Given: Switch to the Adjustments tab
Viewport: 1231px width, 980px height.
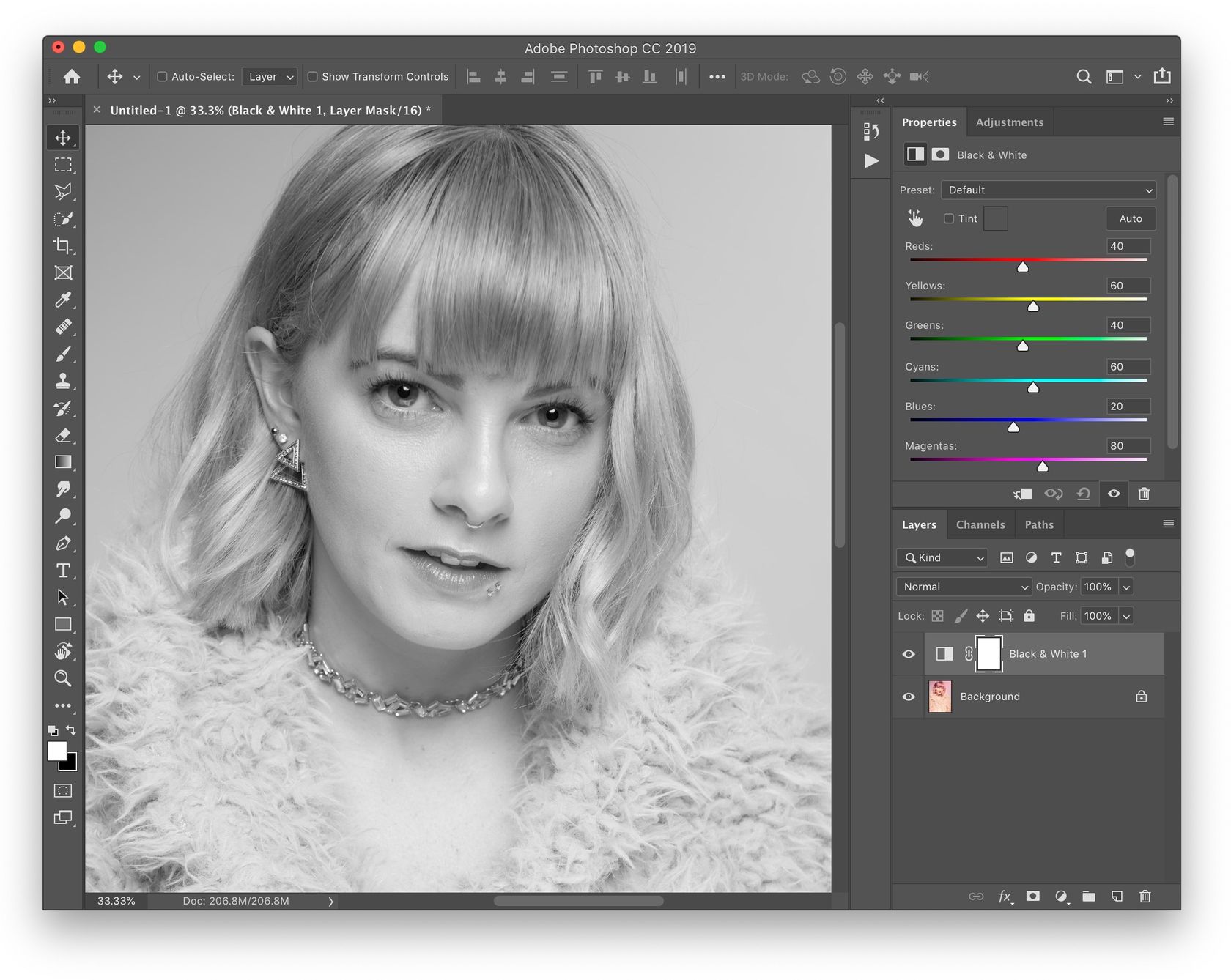Looking at the screenshot, I should click(1009, 122).
